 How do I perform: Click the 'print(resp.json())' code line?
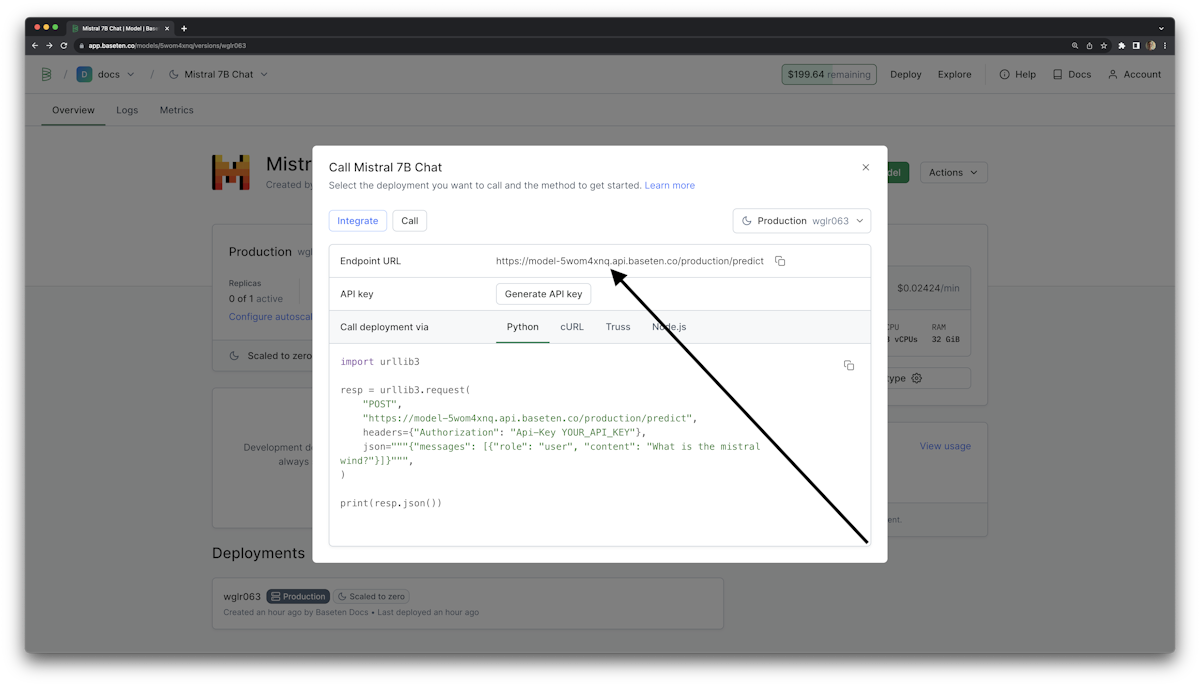391,503
